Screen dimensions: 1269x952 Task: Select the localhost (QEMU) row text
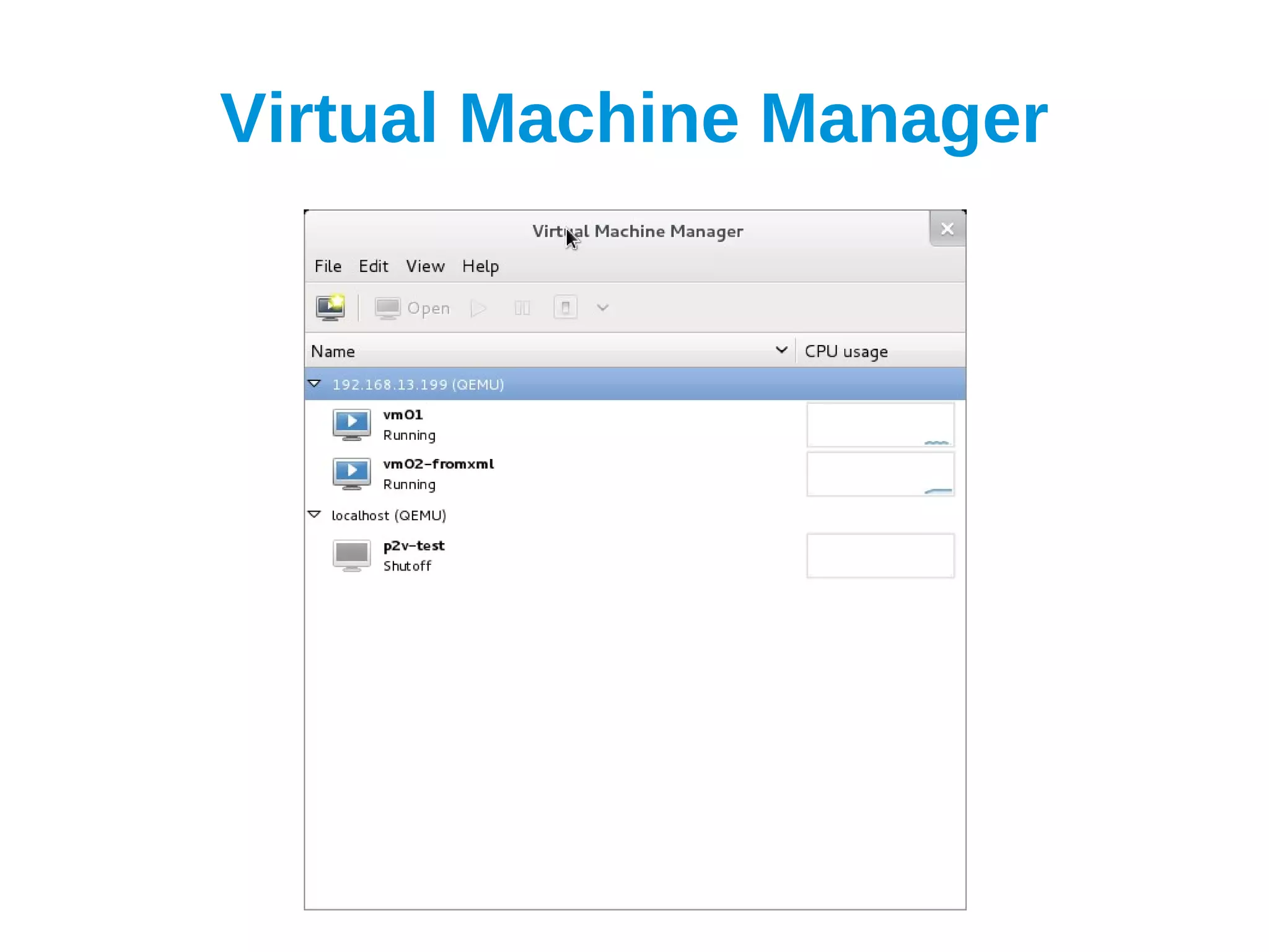[x=389, y=515]
